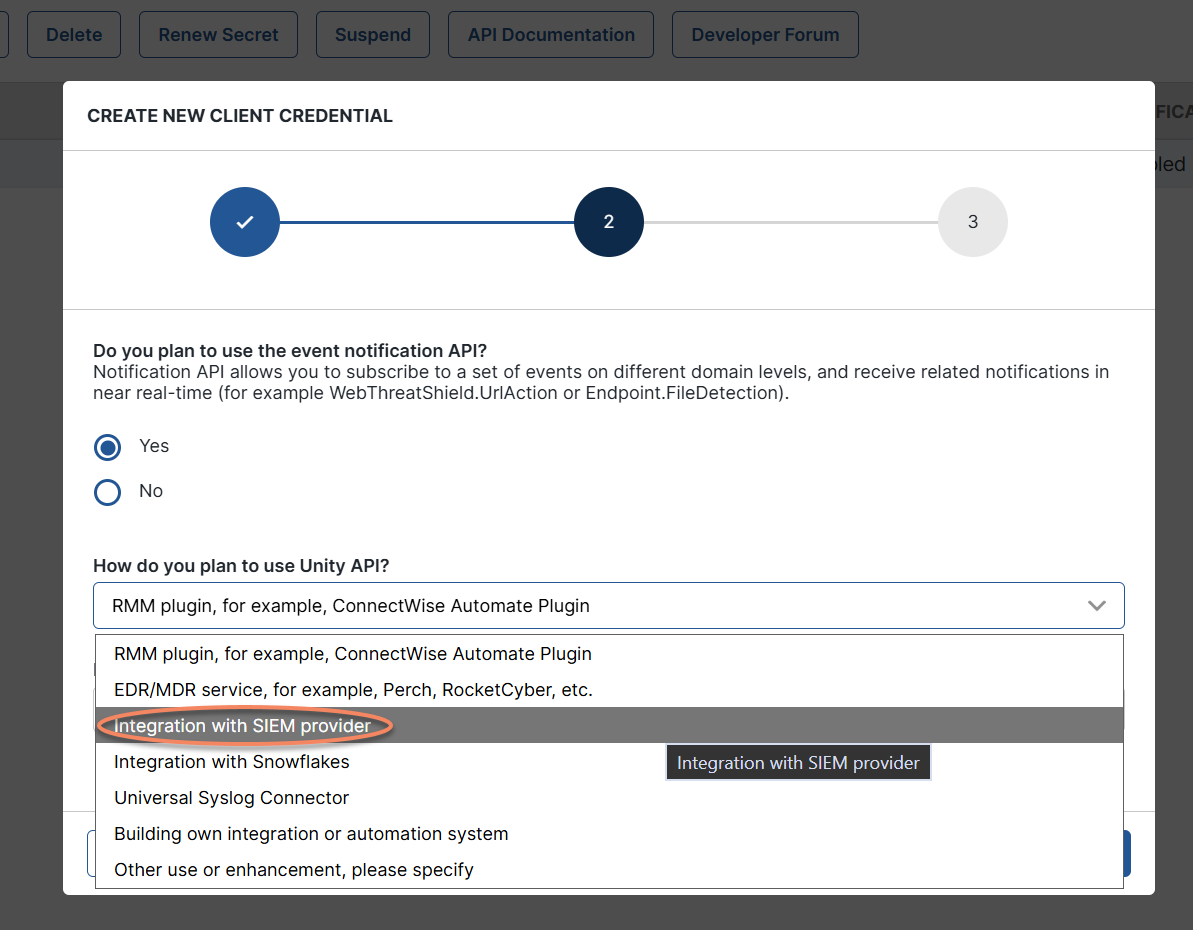
Task: Choose Building own integration or automation system
Action: (609, 833)
